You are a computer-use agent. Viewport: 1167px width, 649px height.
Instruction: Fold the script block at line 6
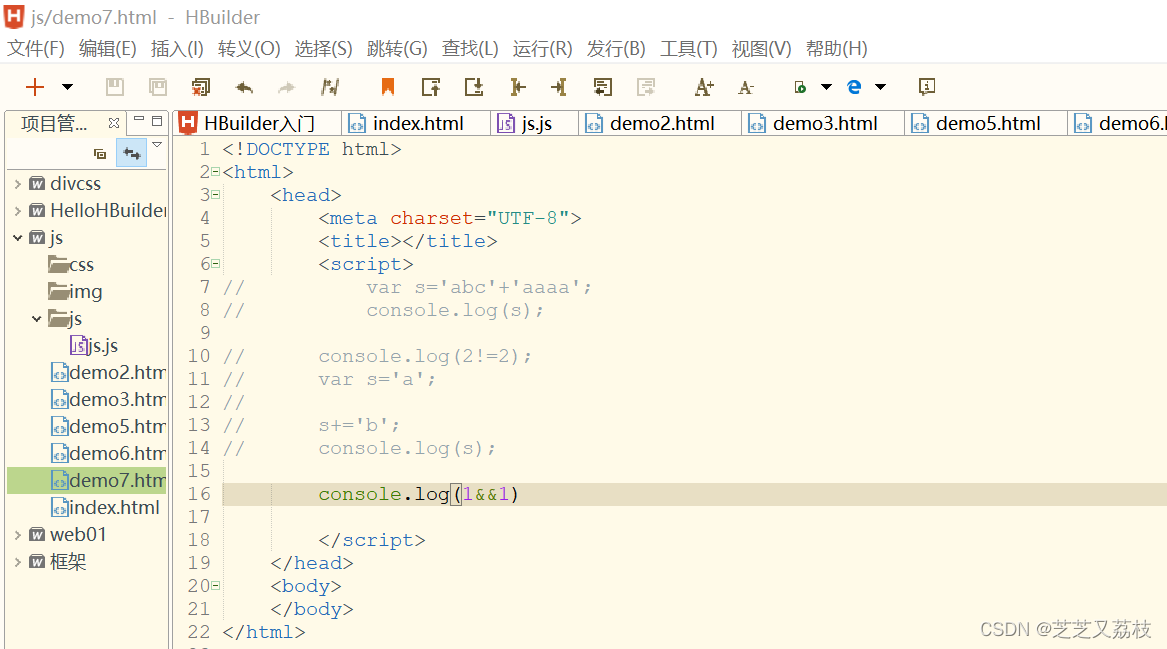[216, 263]
